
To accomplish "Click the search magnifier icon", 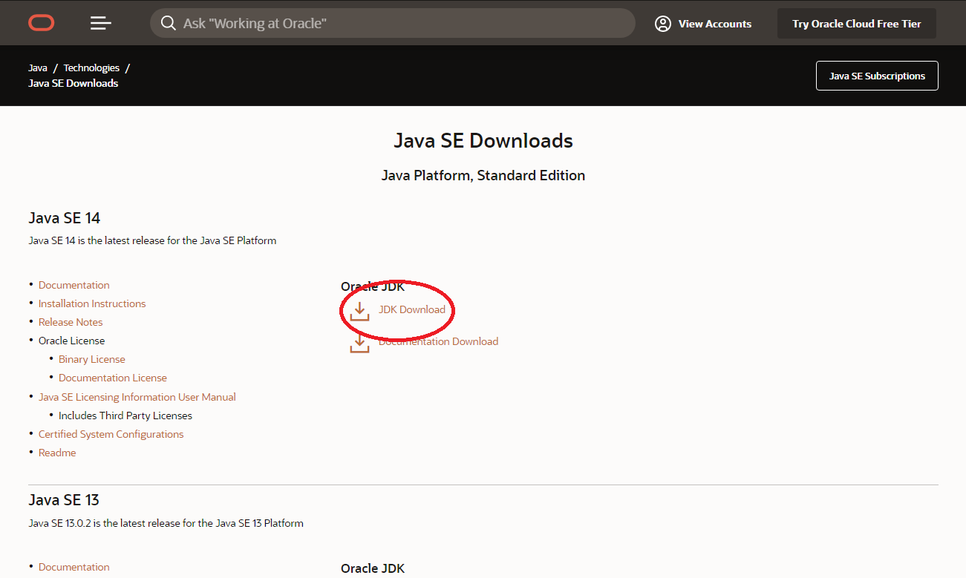I will (168, 23).
